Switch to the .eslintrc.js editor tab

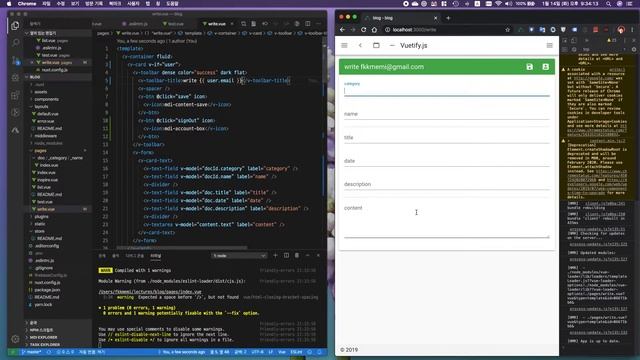(x=138, y=24)
